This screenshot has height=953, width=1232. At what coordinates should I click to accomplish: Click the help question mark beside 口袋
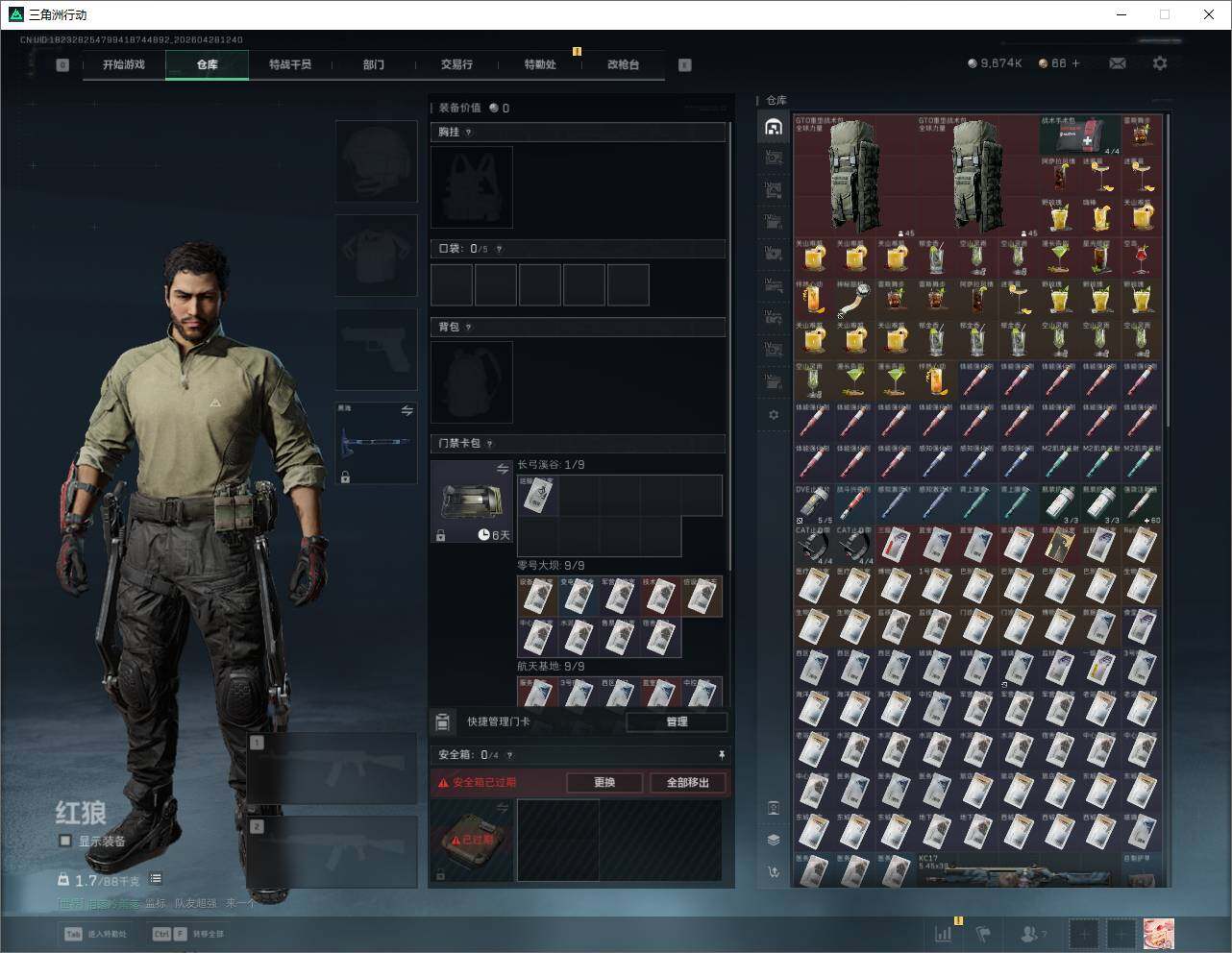499,249
